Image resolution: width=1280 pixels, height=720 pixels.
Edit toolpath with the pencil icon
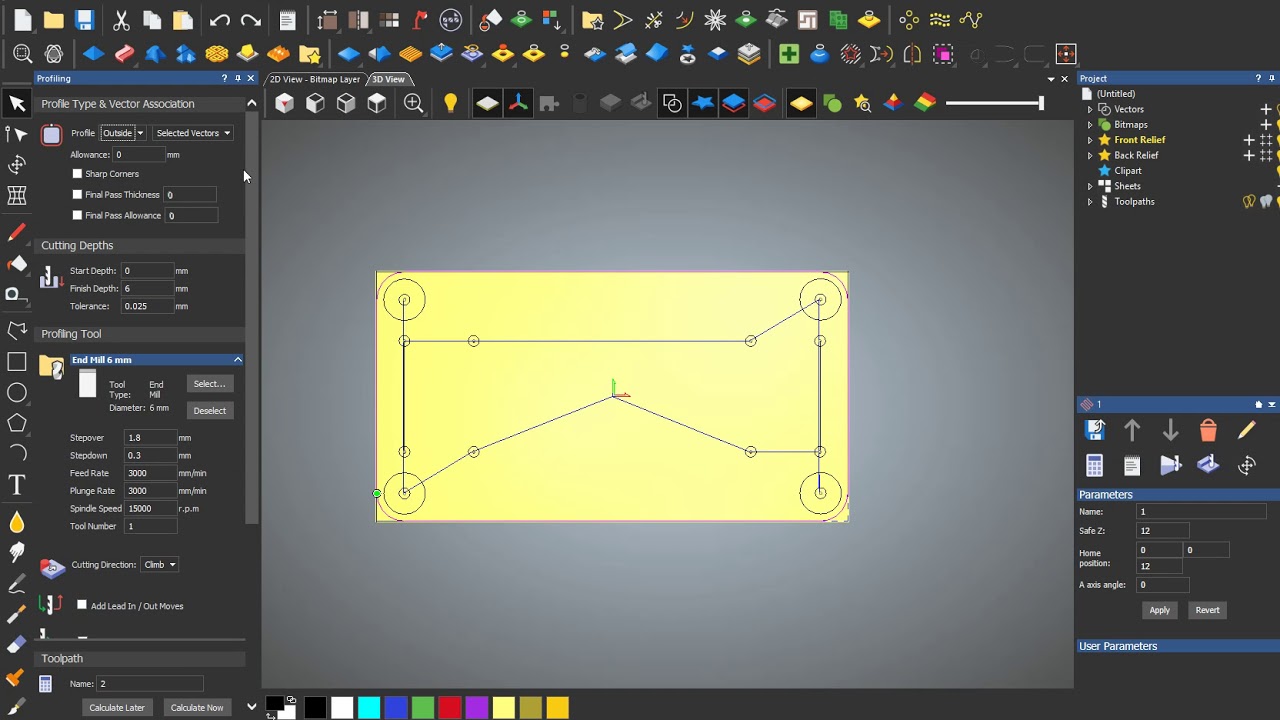click(1246, 430)
